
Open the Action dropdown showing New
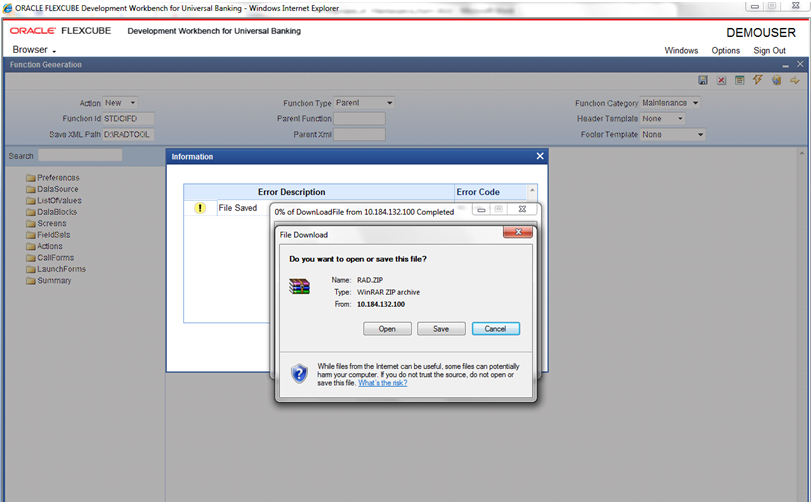[x=120, y=103]
